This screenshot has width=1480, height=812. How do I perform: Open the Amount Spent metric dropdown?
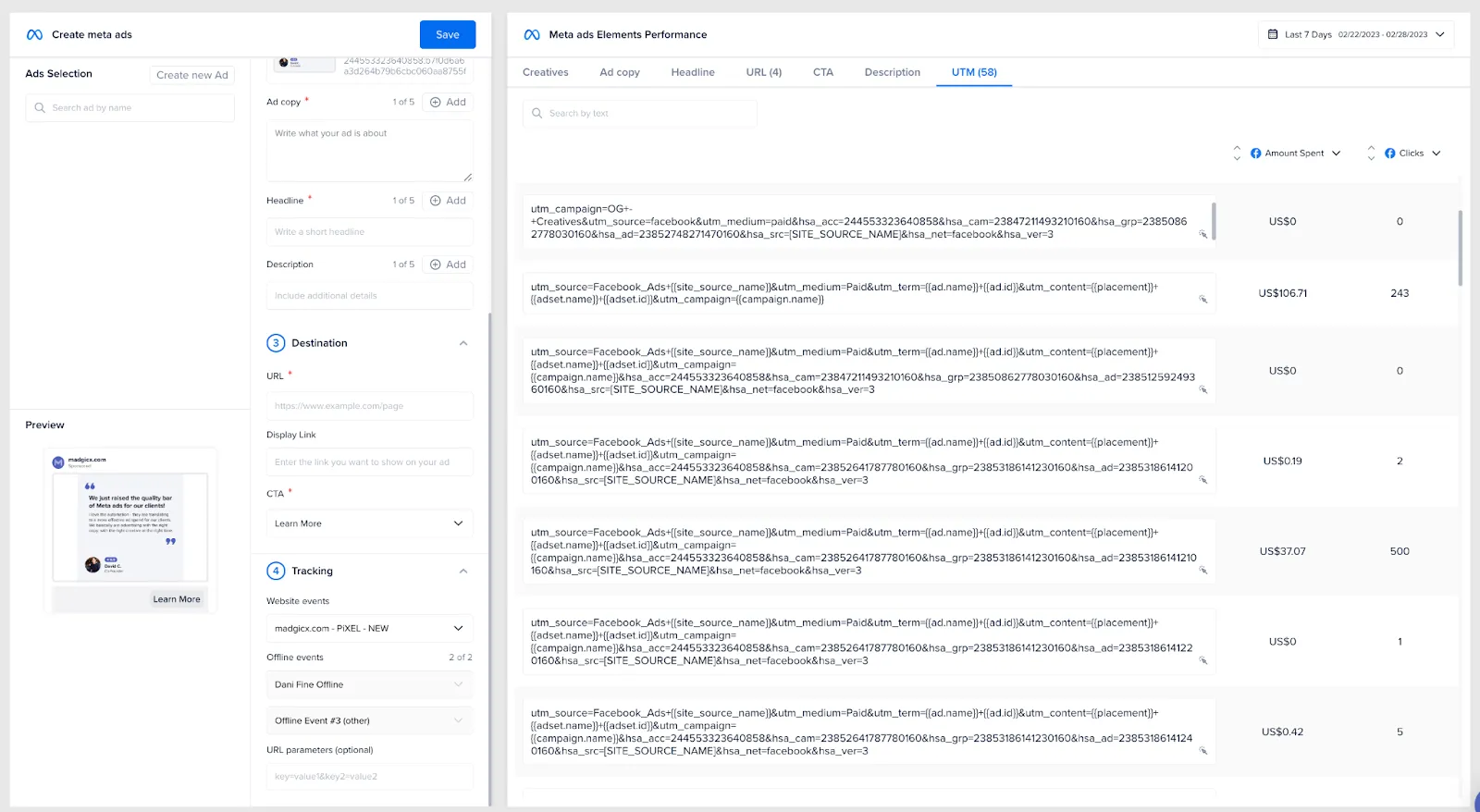click(x=1337, y=154)
